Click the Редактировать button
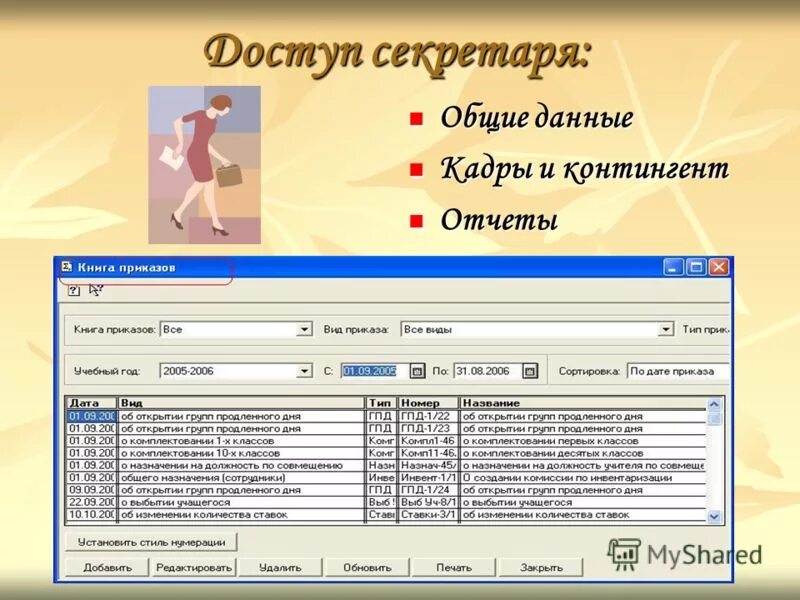The image size is (800, 600). point(194,568)
